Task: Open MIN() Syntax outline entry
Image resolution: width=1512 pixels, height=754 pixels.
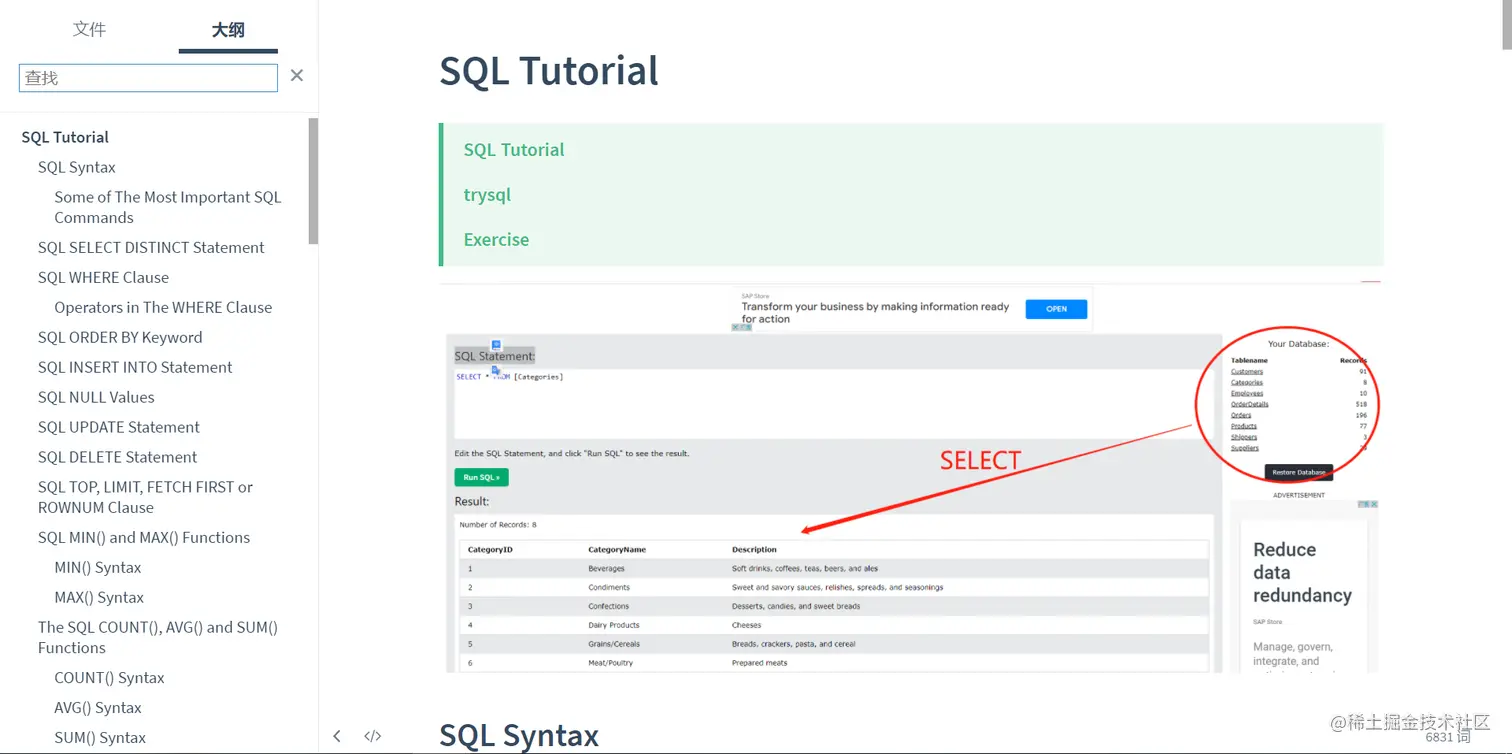Action: [x=98, y=567]
